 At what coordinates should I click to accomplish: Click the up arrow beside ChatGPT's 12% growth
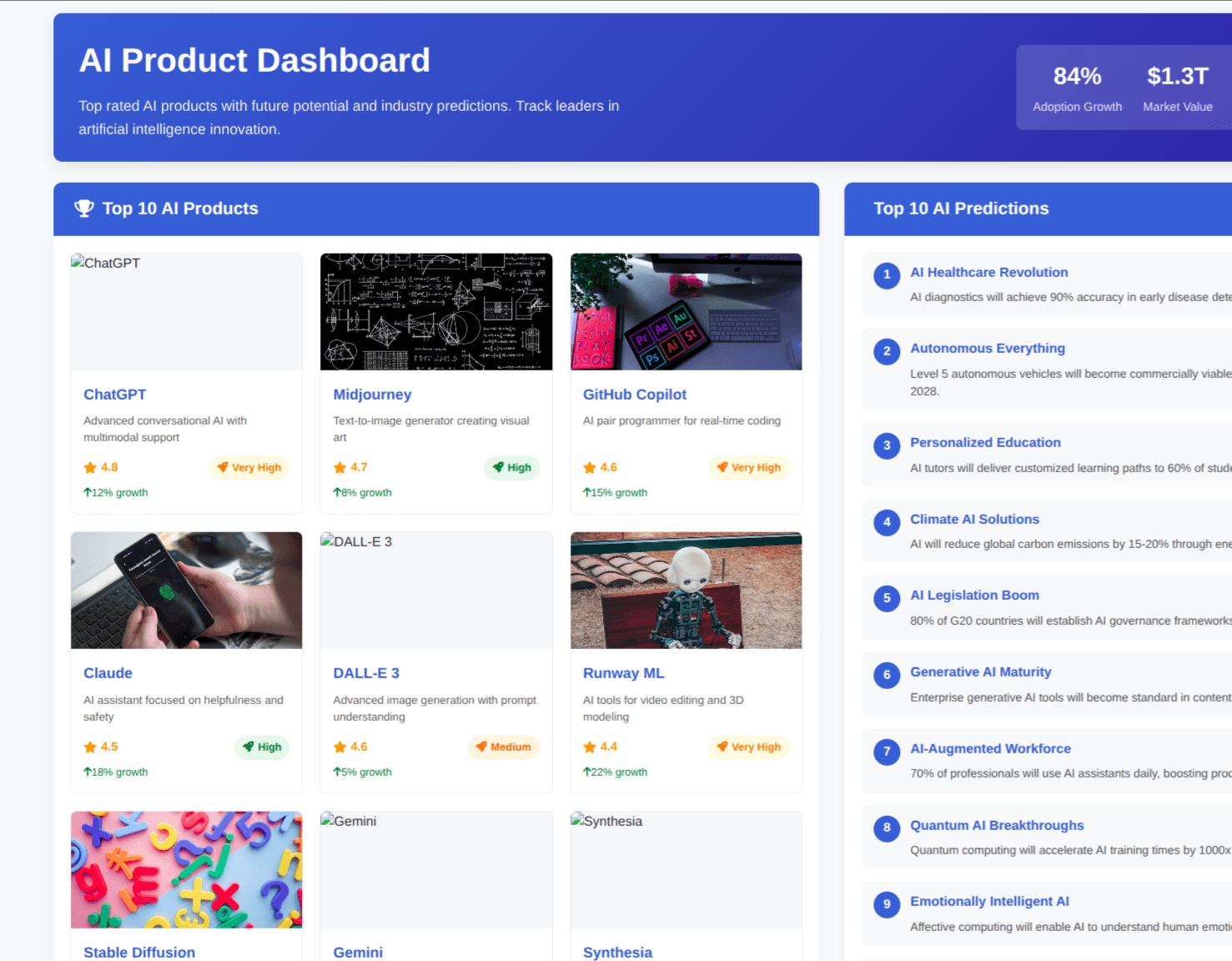tap(87, 492)
